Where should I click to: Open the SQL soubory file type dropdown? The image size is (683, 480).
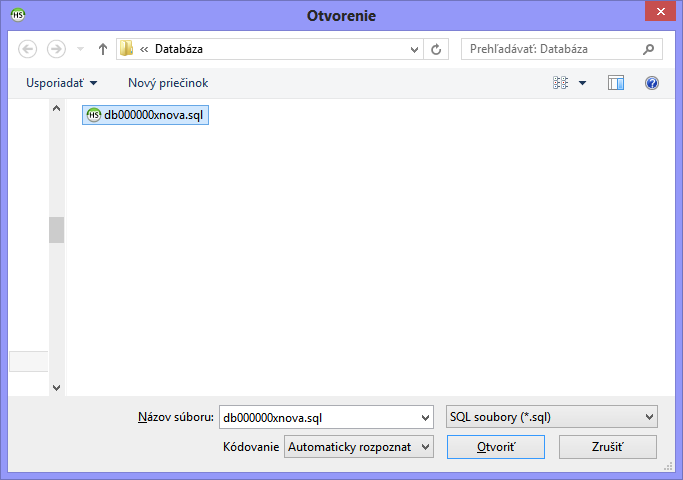(550, 417)
